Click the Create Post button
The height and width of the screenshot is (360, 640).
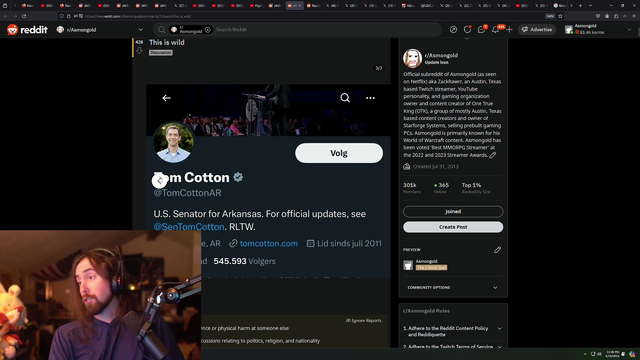pyautogui.click(x=453, y=227)
